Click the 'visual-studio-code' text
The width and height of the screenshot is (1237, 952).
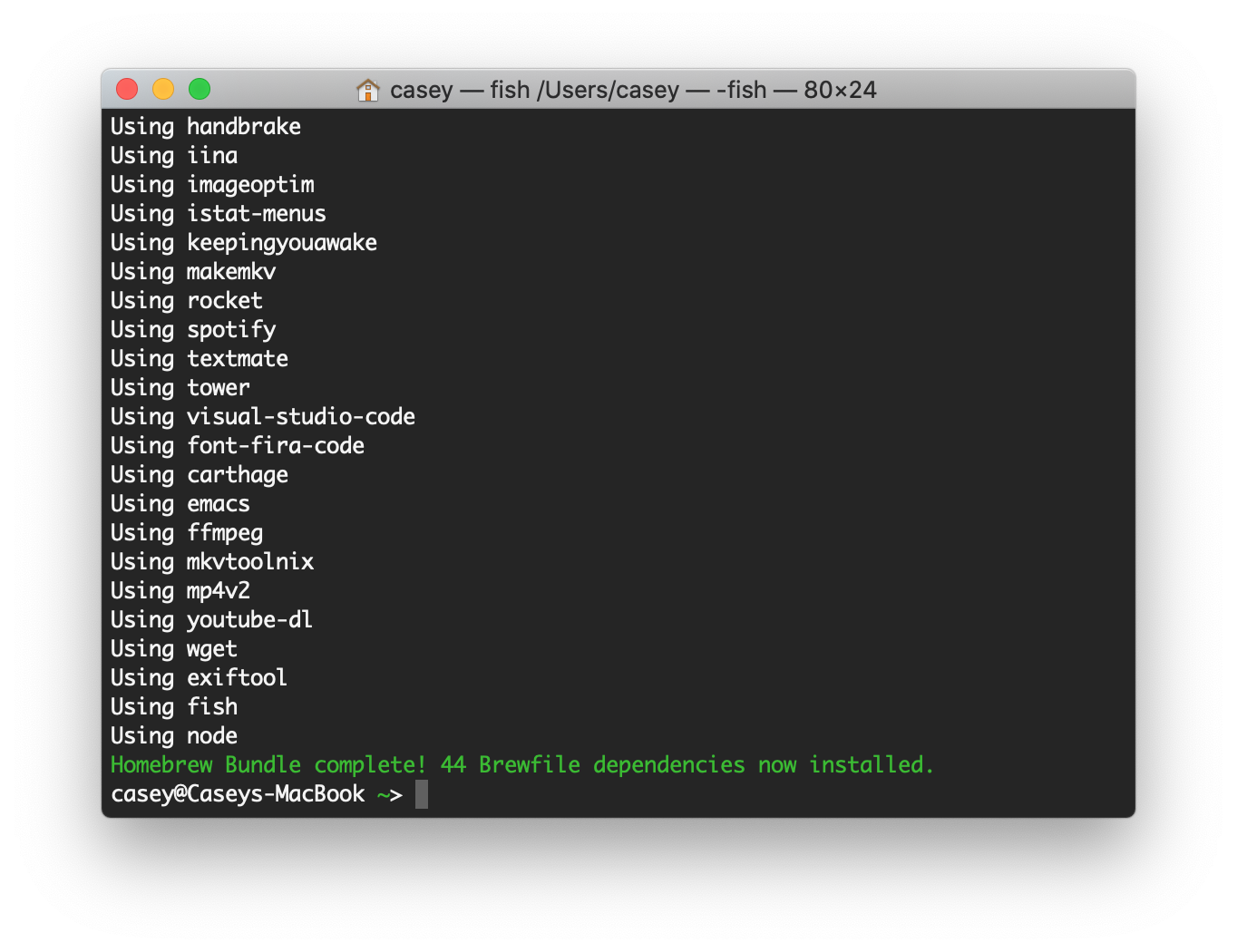pyautogui.click(x=301, y=416)
